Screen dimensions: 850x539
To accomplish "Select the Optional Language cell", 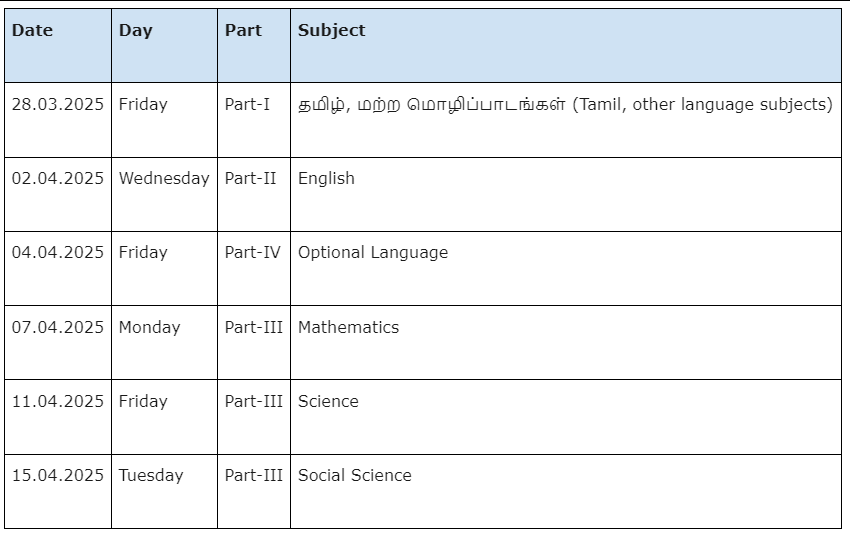I will [566, 268].
